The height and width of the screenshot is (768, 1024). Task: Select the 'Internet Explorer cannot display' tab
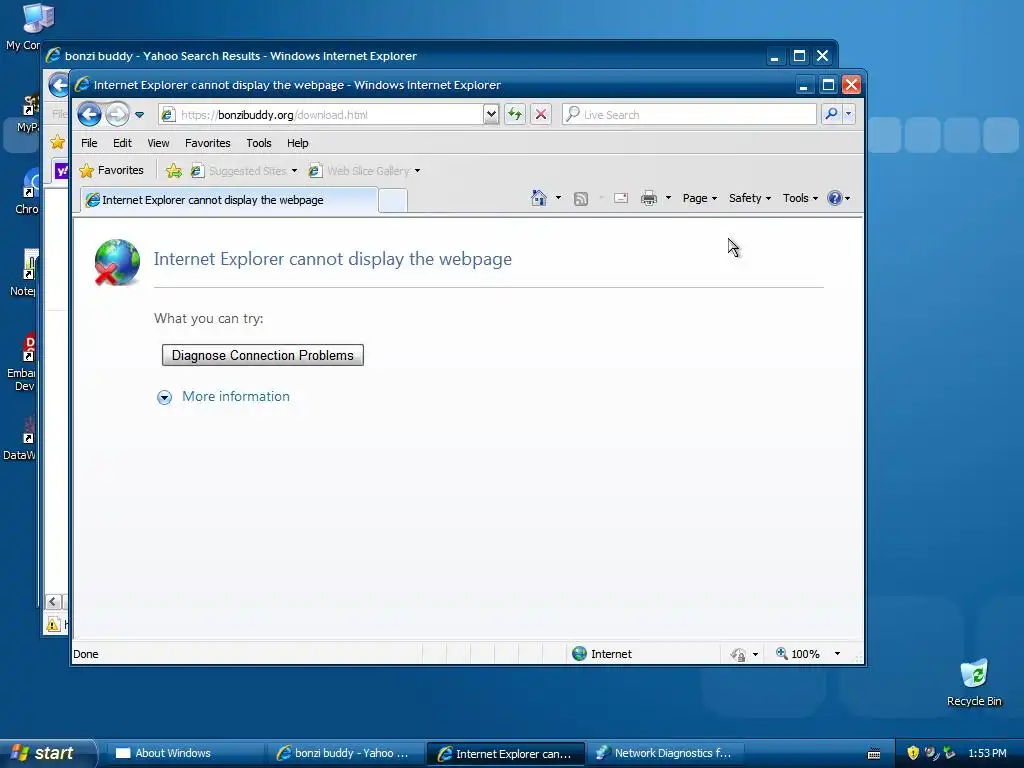(229, 200)
